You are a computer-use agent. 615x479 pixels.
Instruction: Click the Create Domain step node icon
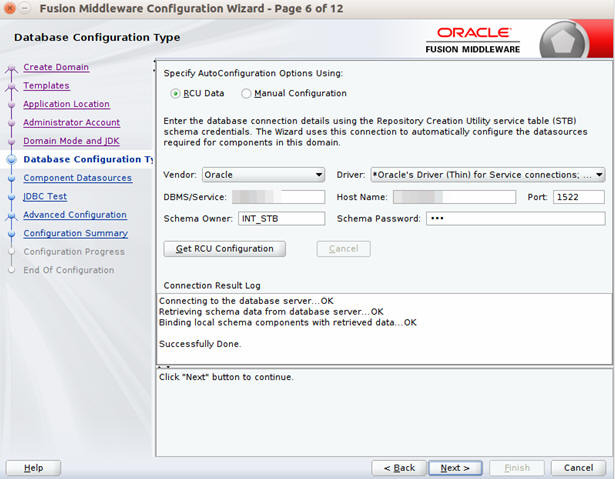pos(11,69)
